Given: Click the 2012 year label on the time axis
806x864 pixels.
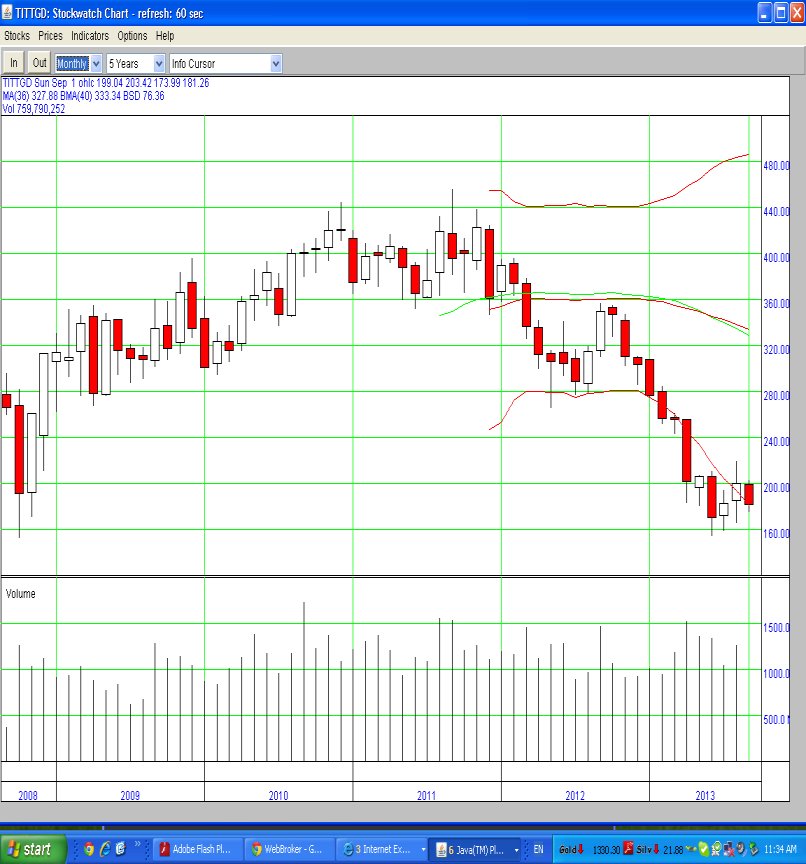Looking at the screenshot, I should [575, 795].
